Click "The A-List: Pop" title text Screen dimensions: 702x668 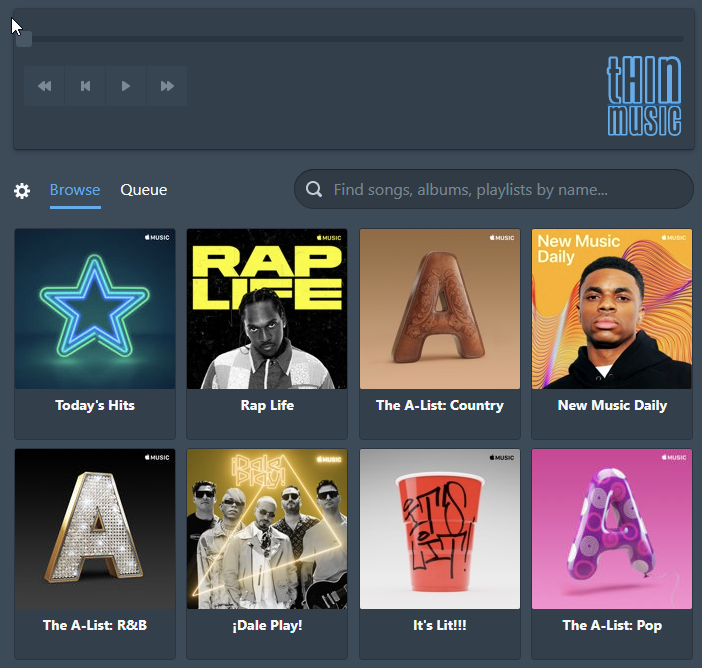(x=612, y=625)
